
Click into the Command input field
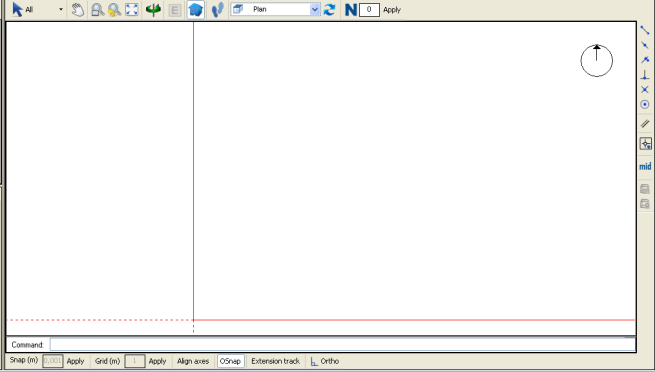(343, 344)
